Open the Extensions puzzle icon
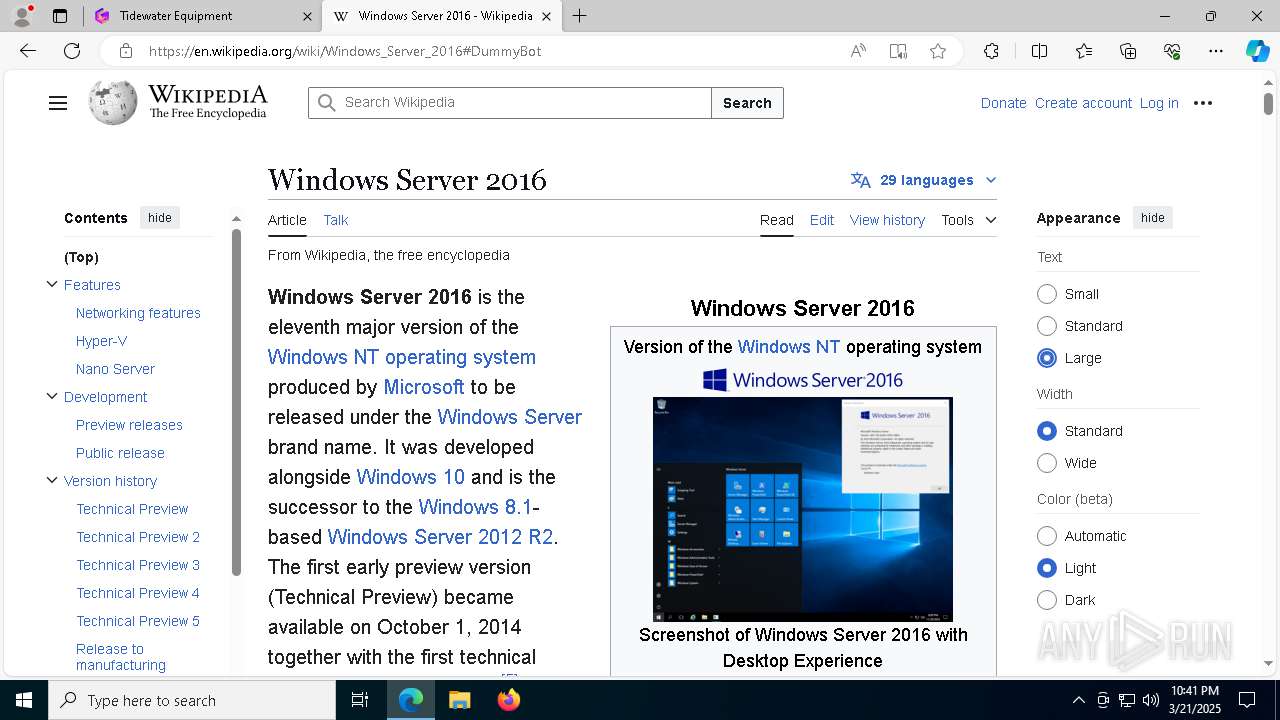The width and height of the screenshot is (1280, 720). [x=991, y=51]
